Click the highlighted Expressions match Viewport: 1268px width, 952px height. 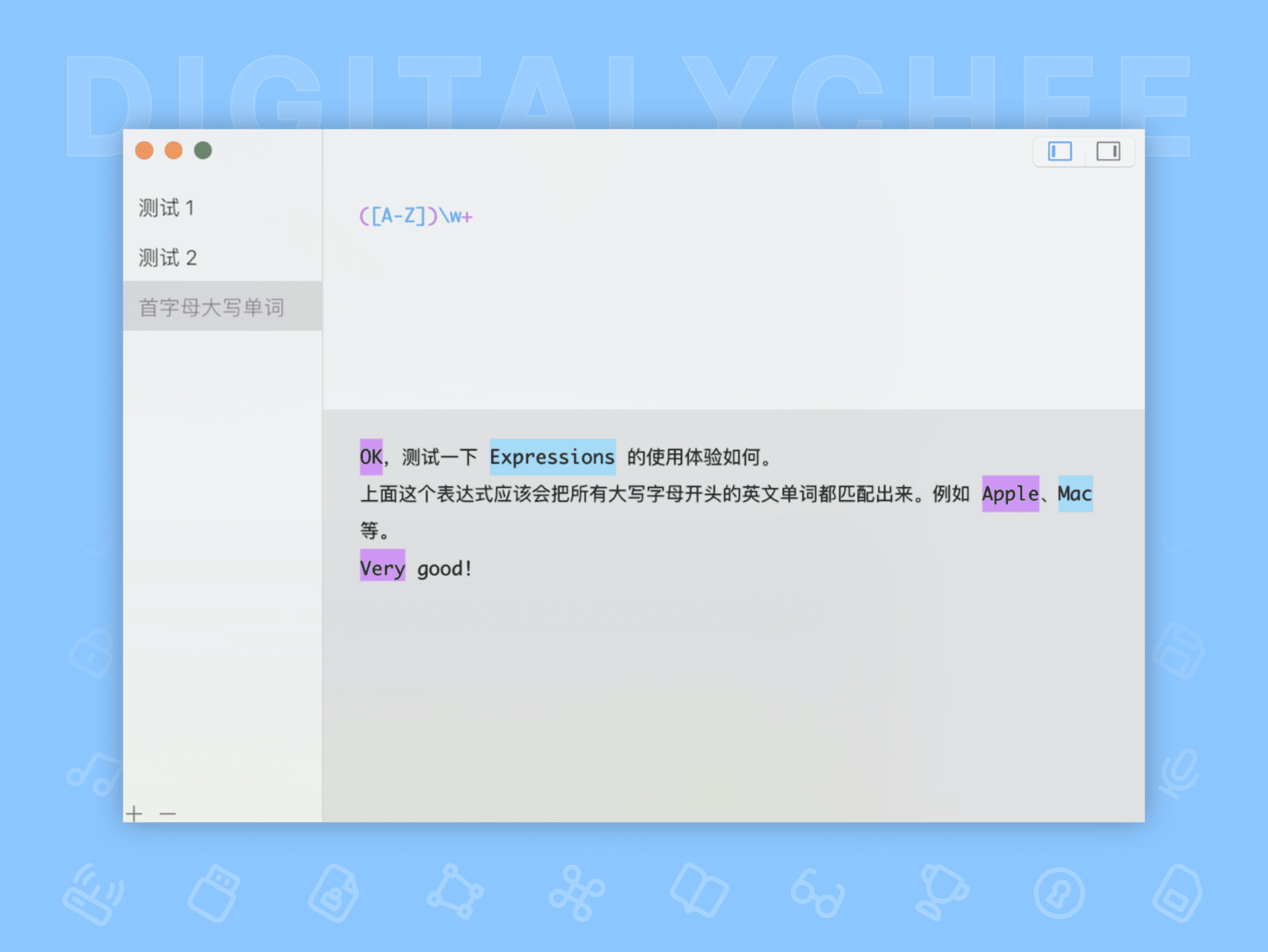[x=552, y=457]
